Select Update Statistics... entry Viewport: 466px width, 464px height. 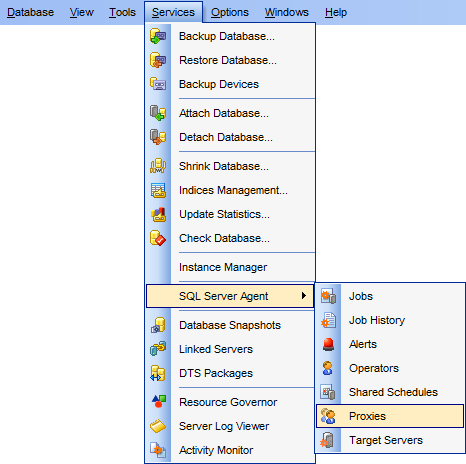coord(230,214)
